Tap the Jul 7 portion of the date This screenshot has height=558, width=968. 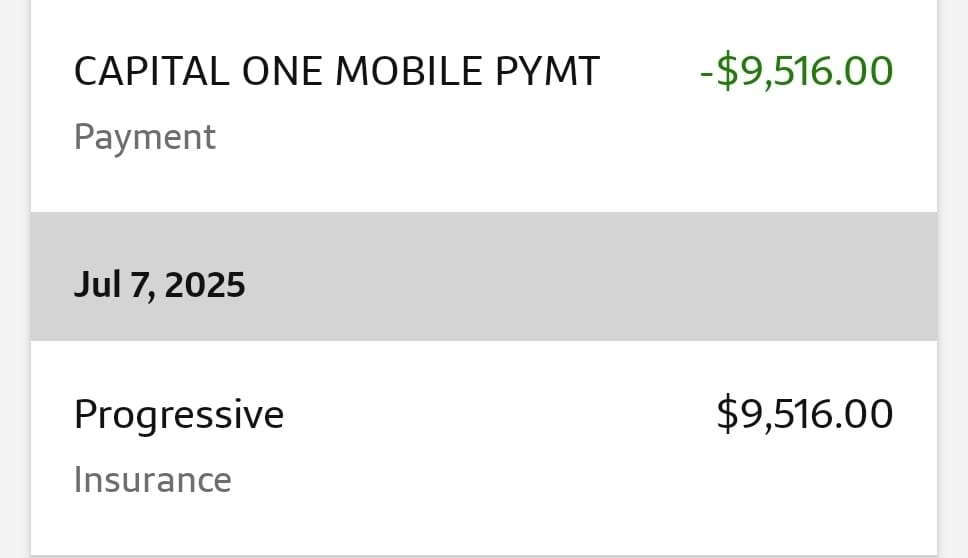point(112,286)
